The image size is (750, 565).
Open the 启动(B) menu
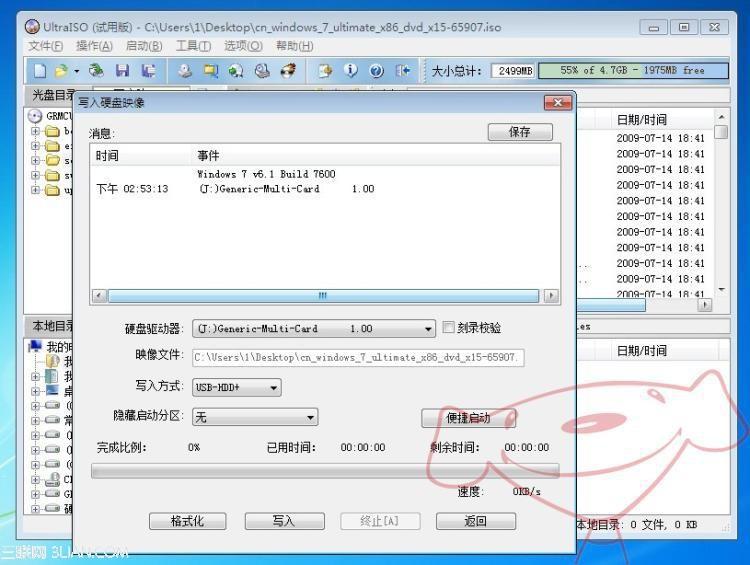tap(144, 46)
